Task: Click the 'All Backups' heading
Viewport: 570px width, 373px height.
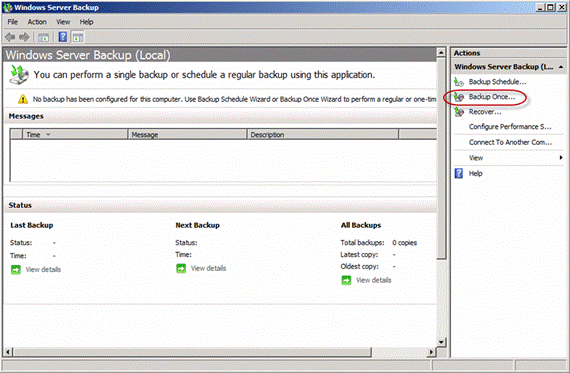Action: tap(361, 225)
